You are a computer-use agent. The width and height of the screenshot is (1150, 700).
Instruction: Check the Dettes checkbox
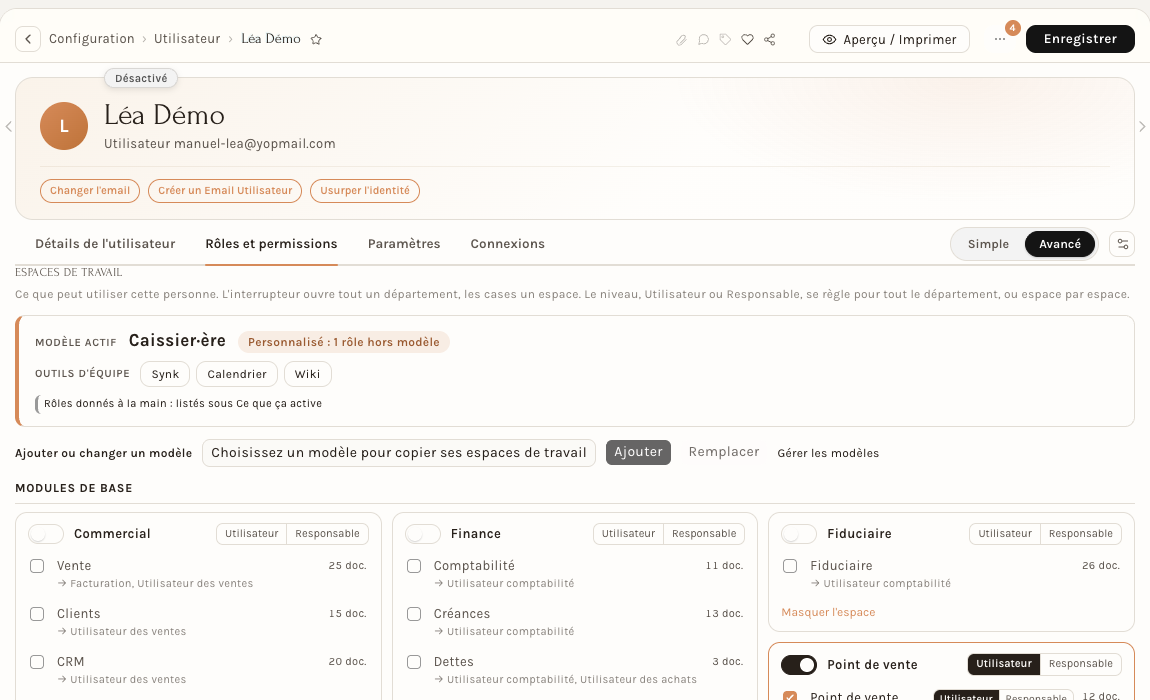click(x=414, y=662)
